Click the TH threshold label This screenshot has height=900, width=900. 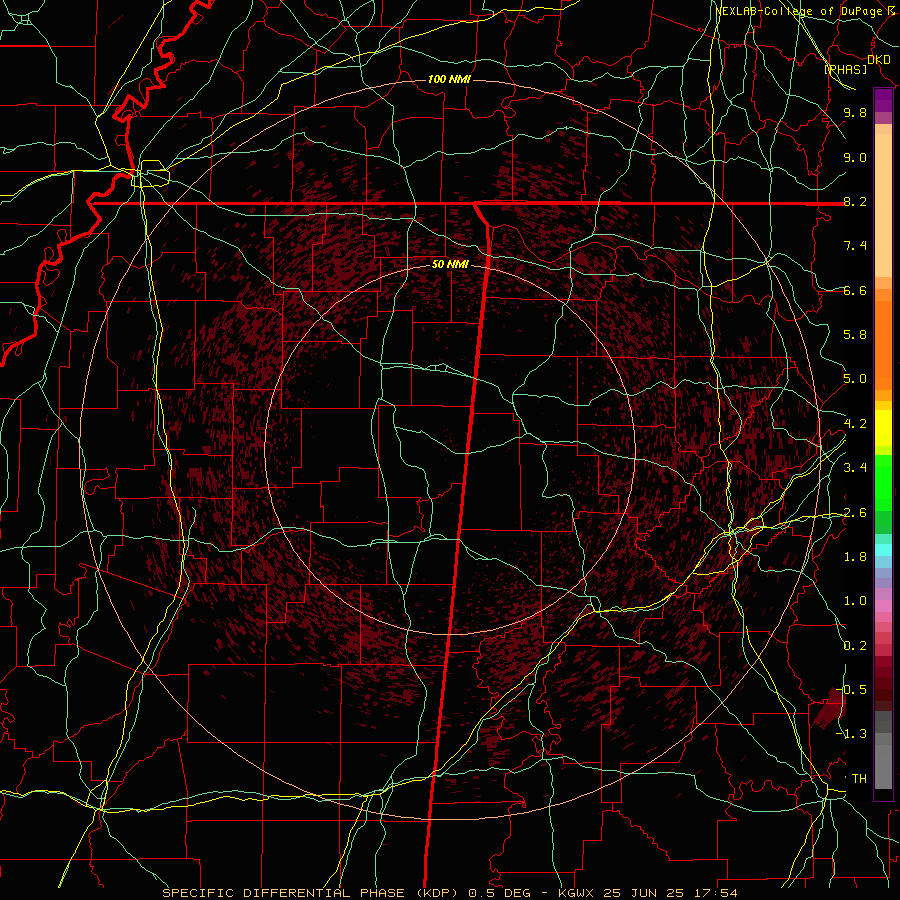(859, 778)
